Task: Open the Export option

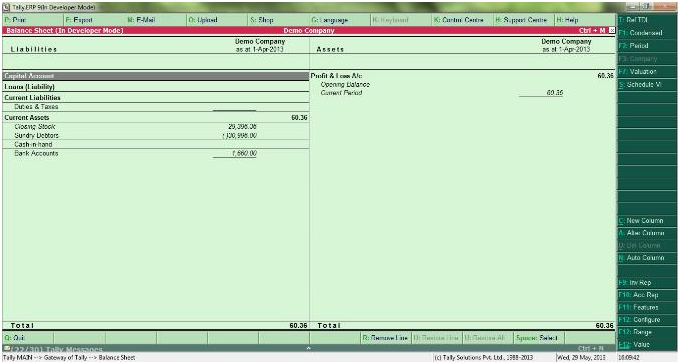Action: 94,20
